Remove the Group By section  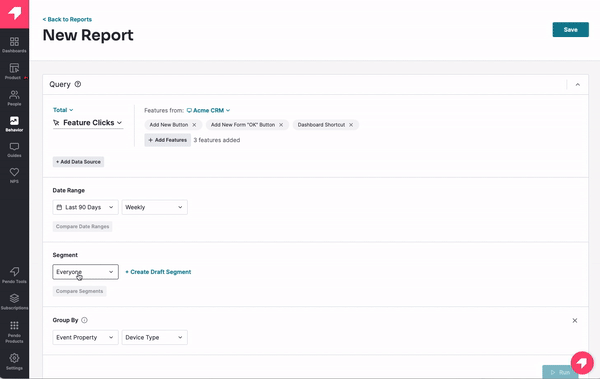pyautogui.click(x=574, y=320)
